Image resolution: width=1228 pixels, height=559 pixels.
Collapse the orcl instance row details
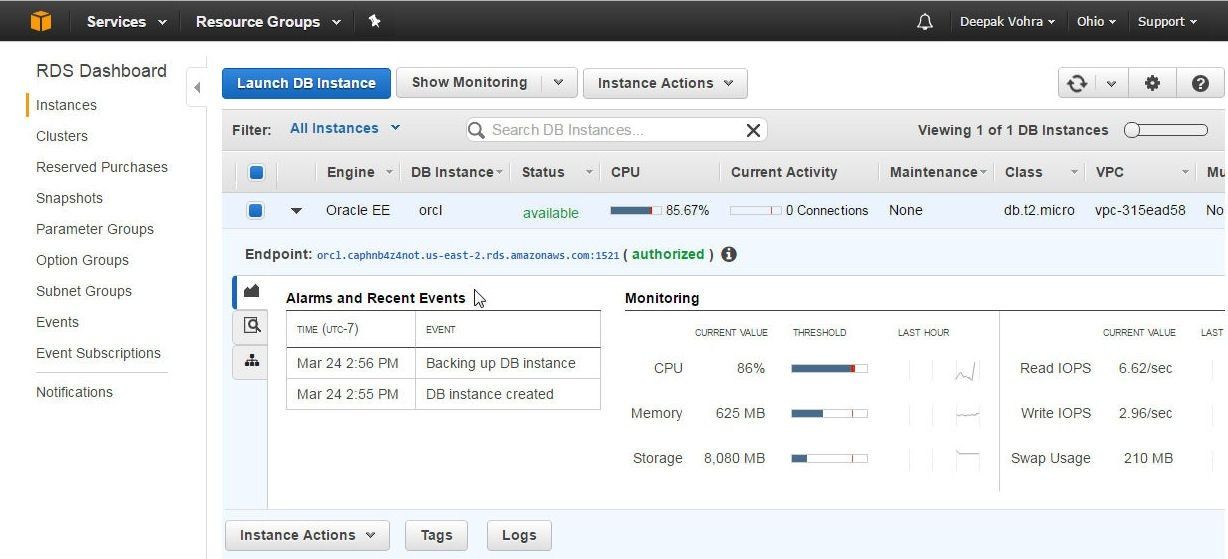[x=296, y=211]
